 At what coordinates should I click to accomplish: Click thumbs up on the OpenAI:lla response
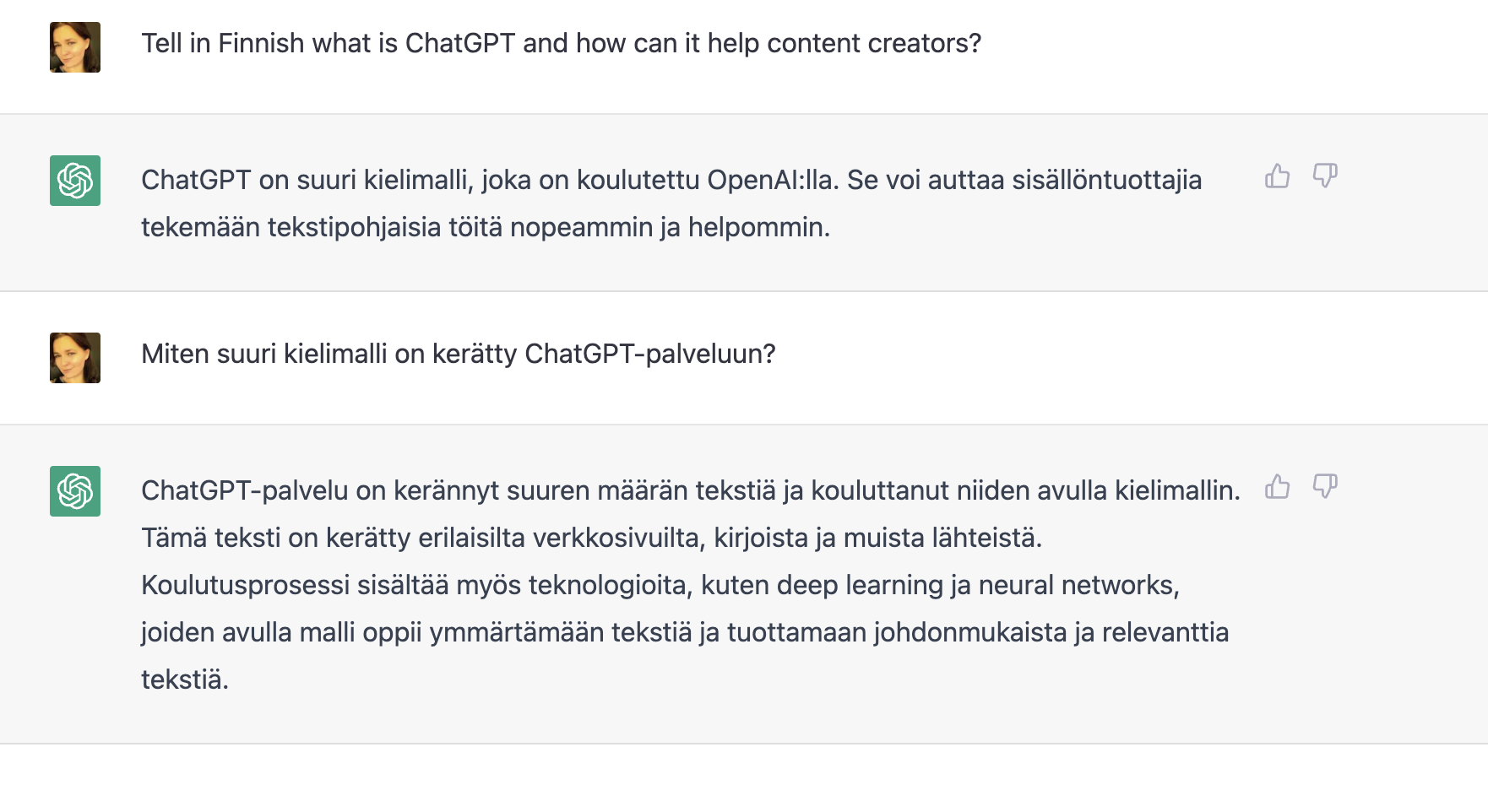(x=1277, y=176)
